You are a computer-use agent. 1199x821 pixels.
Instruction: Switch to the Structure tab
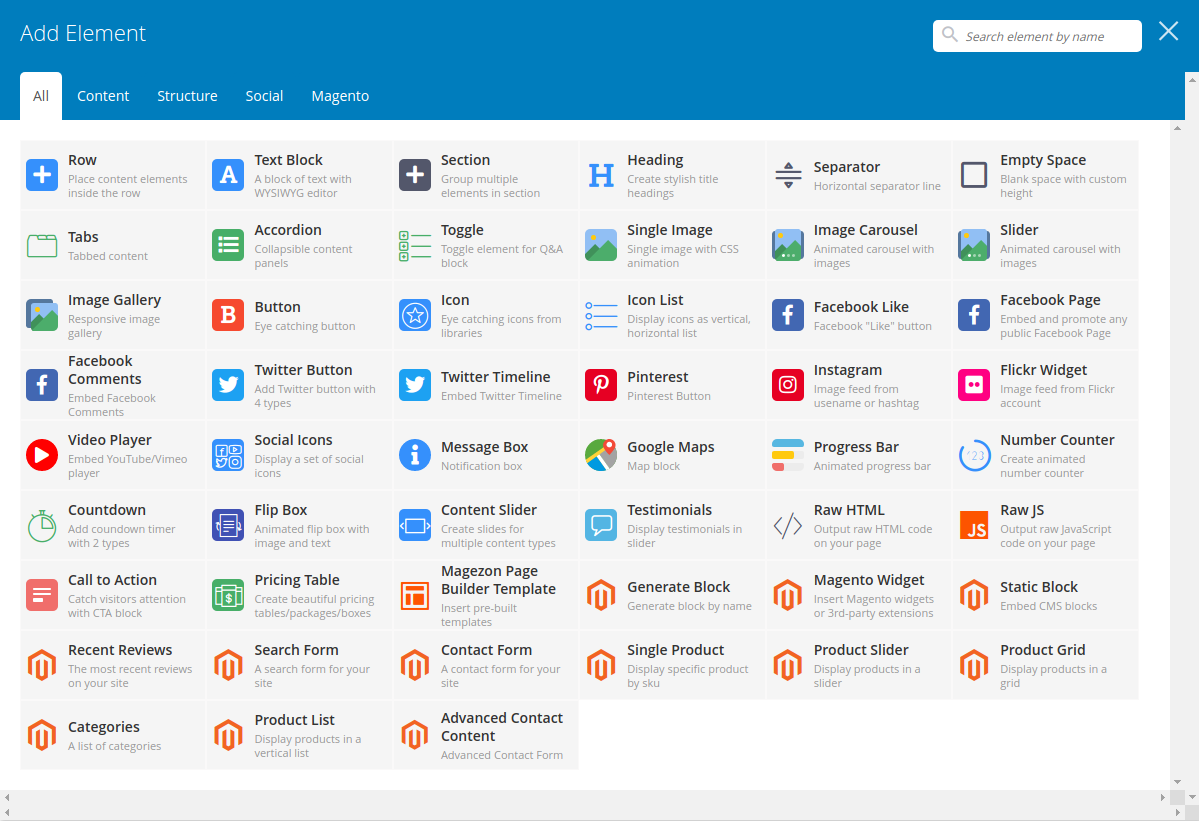click(187, 95)
